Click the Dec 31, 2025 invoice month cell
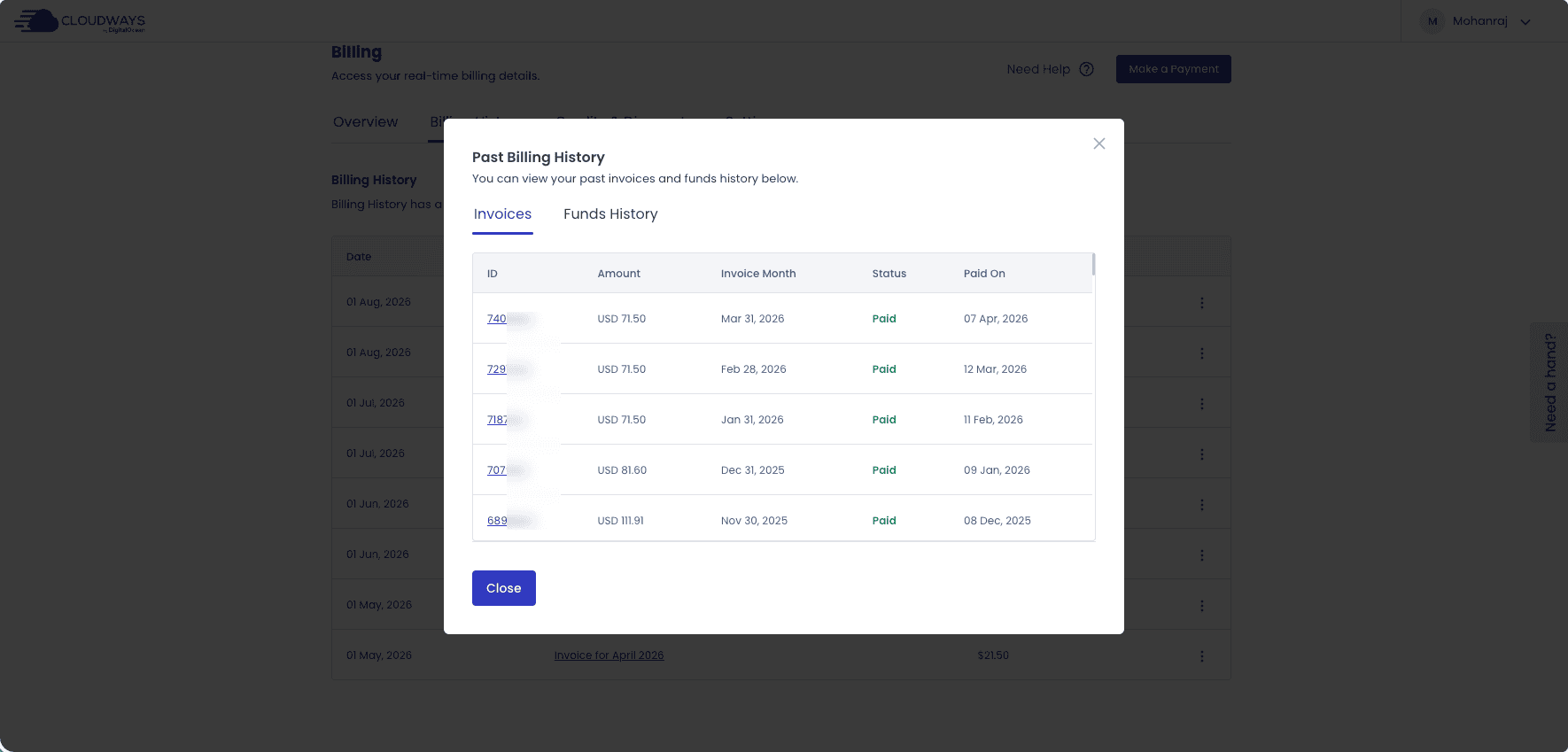Screen dimensions: 1568x752 tap(752, 470)
